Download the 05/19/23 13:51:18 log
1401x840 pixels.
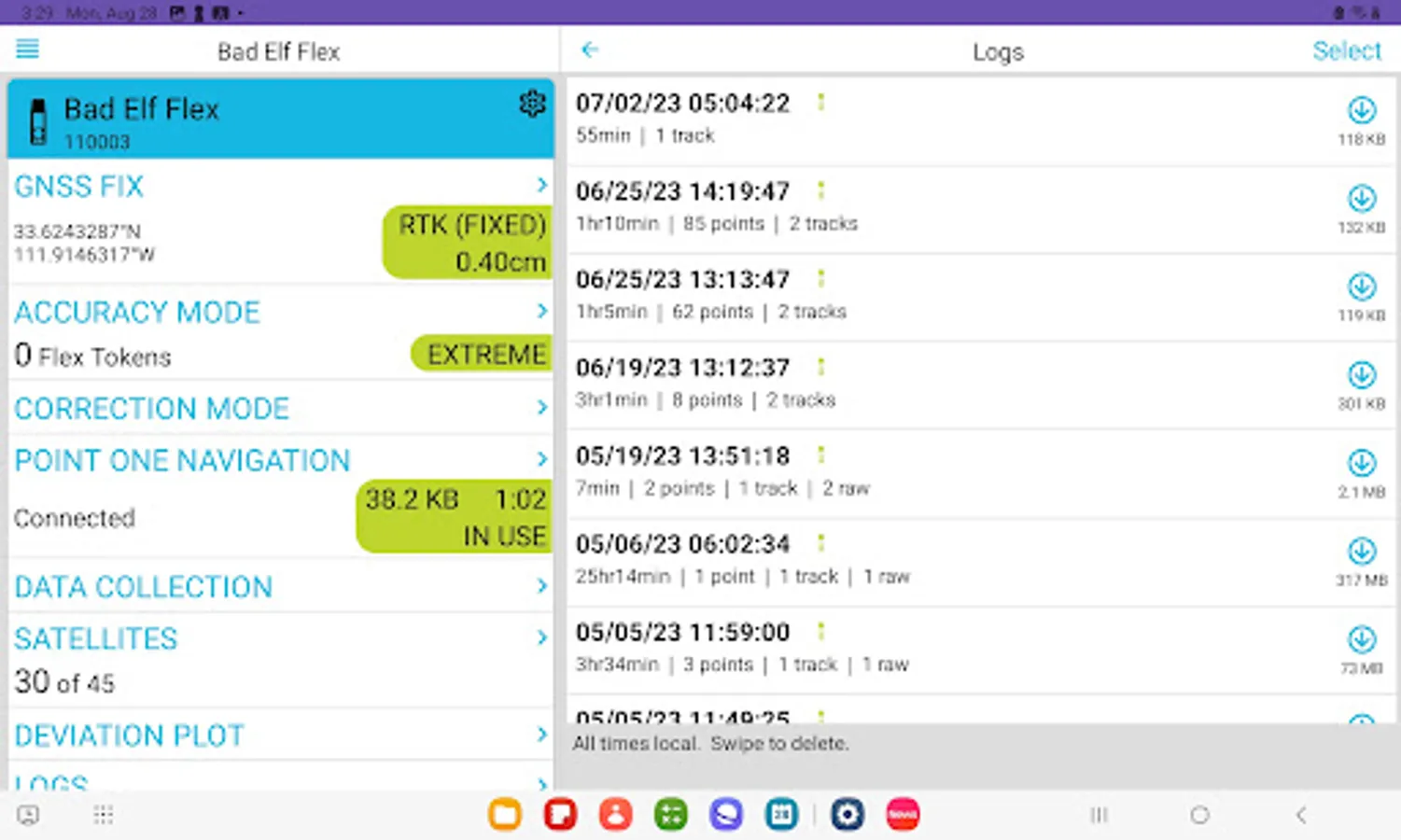1362,463
